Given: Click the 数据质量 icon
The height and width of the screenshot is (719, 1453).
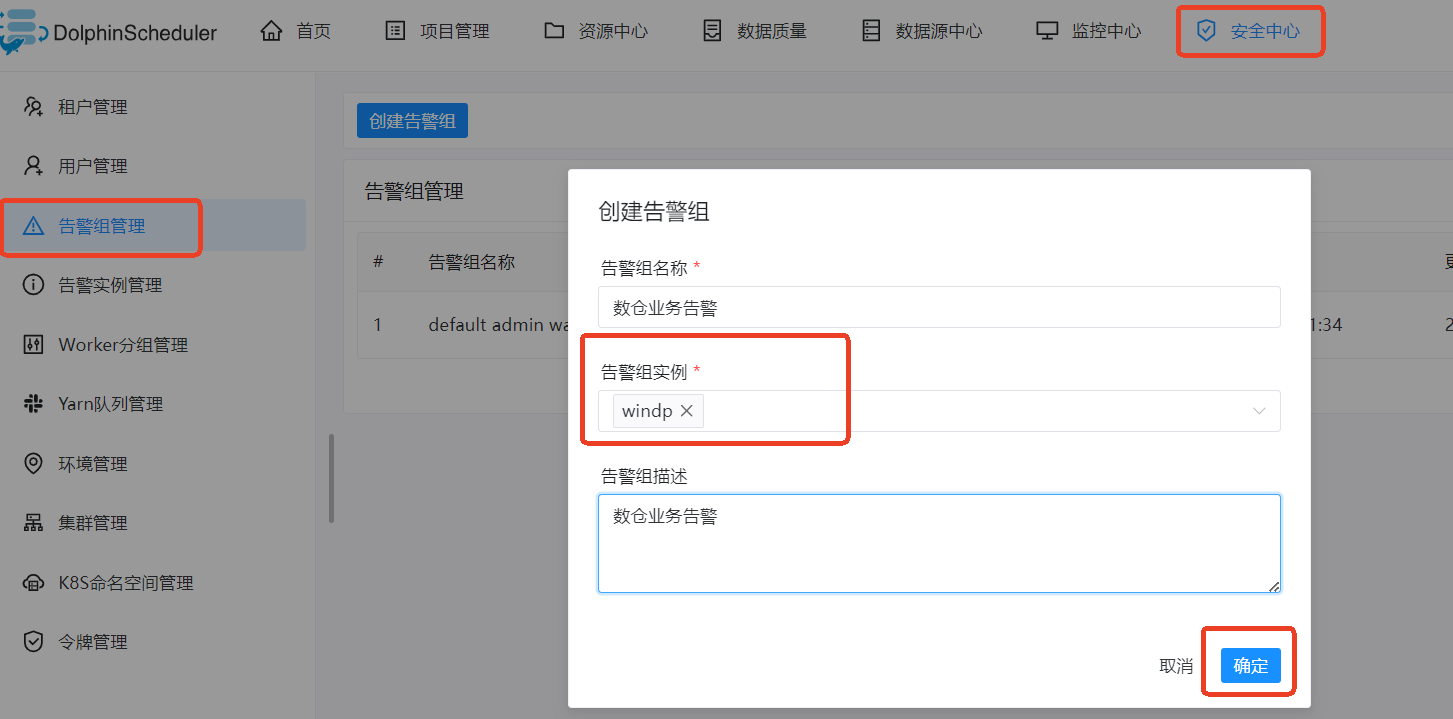Looking at the screenshot, I should [x=712, y=31].
